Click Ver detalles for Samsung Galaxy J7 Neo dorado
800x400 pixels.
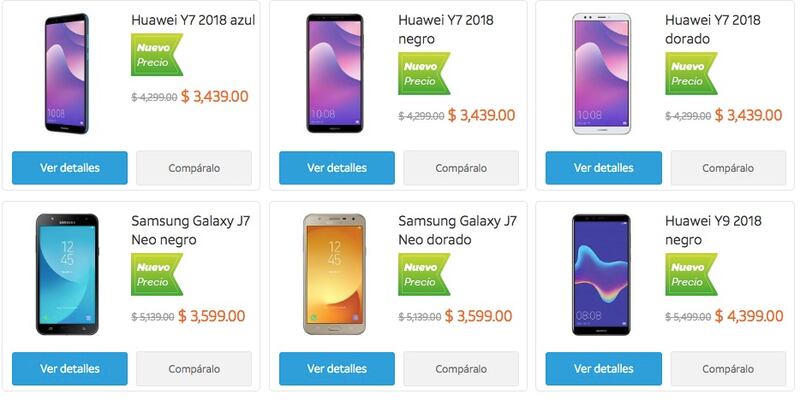tap(337, 368)
